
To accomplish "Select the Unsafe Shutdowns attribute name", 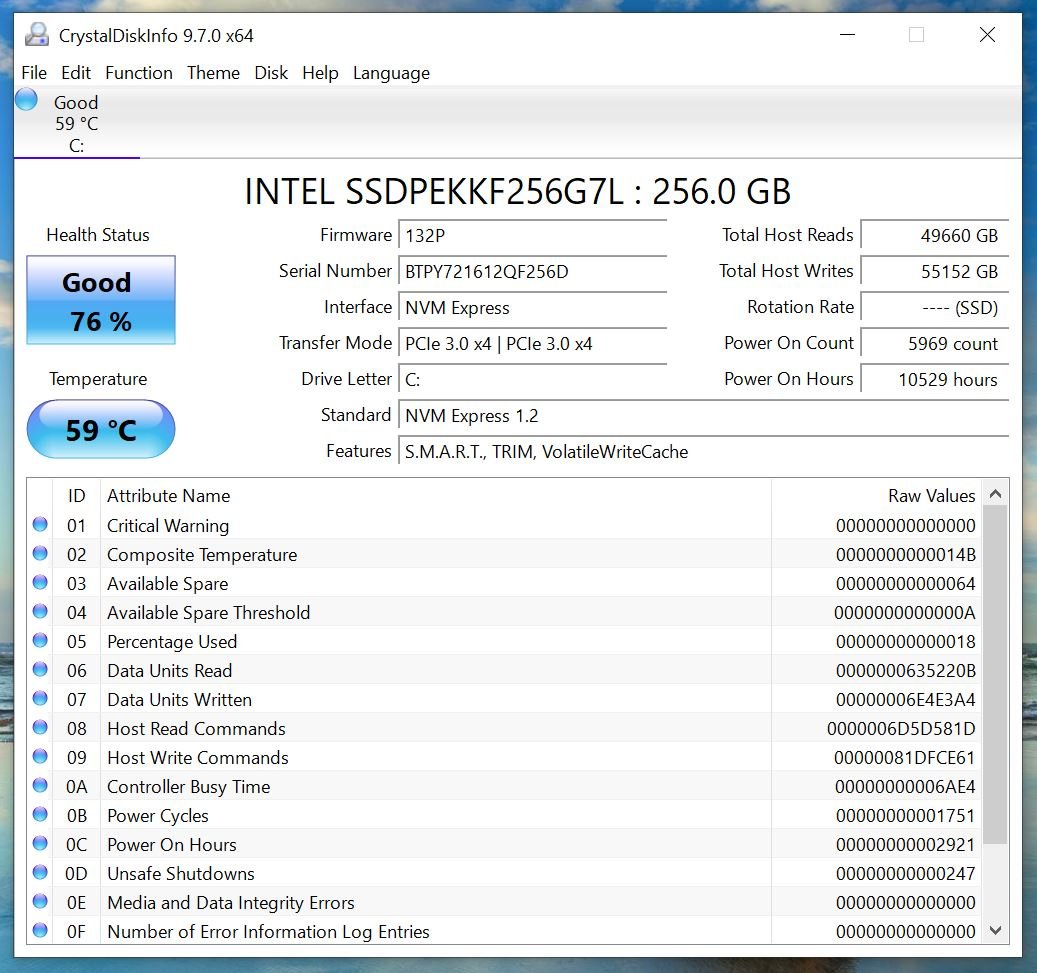I will tap(181, 874).
